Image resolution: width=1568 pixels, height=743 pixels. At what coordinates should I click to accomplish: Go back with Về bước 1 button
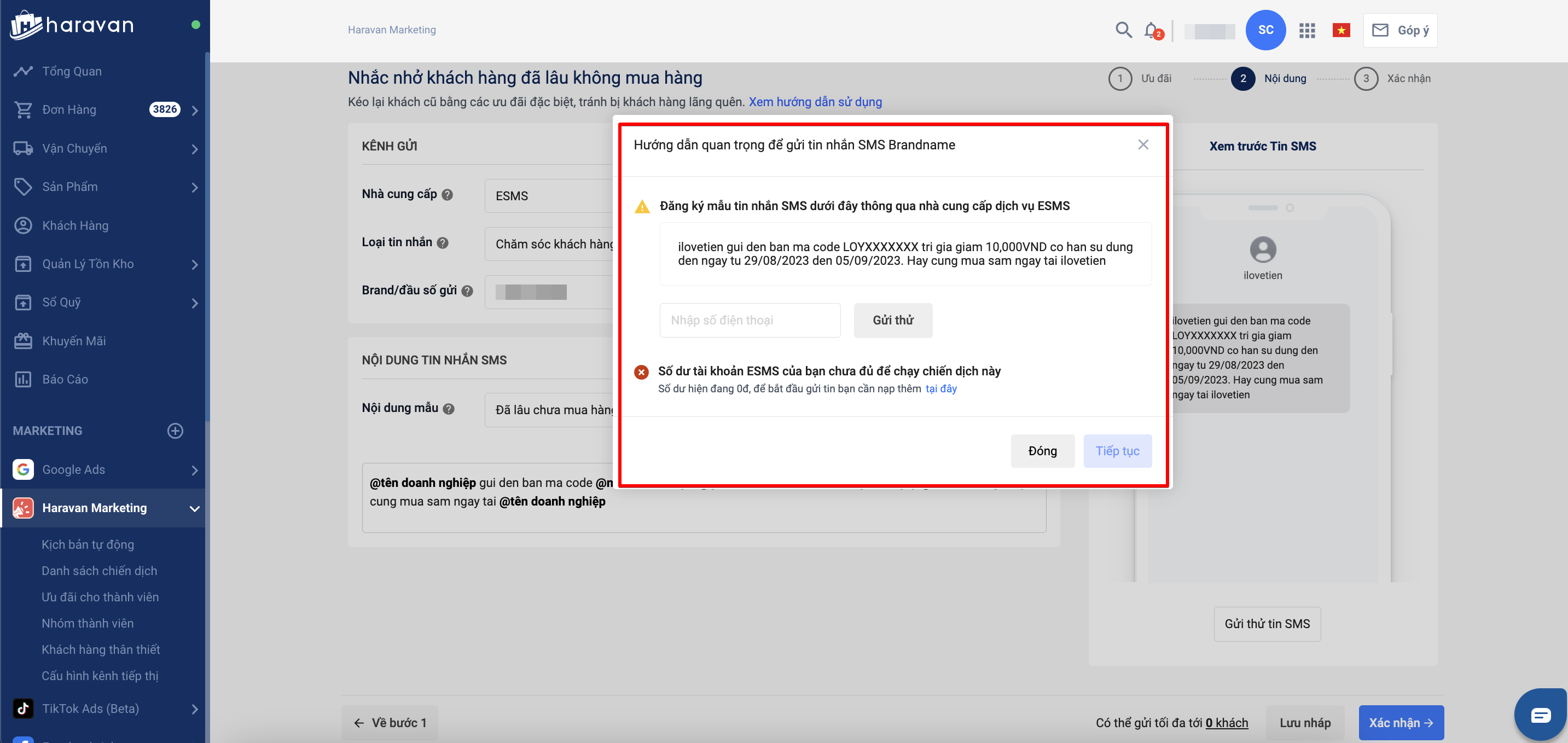390,723
